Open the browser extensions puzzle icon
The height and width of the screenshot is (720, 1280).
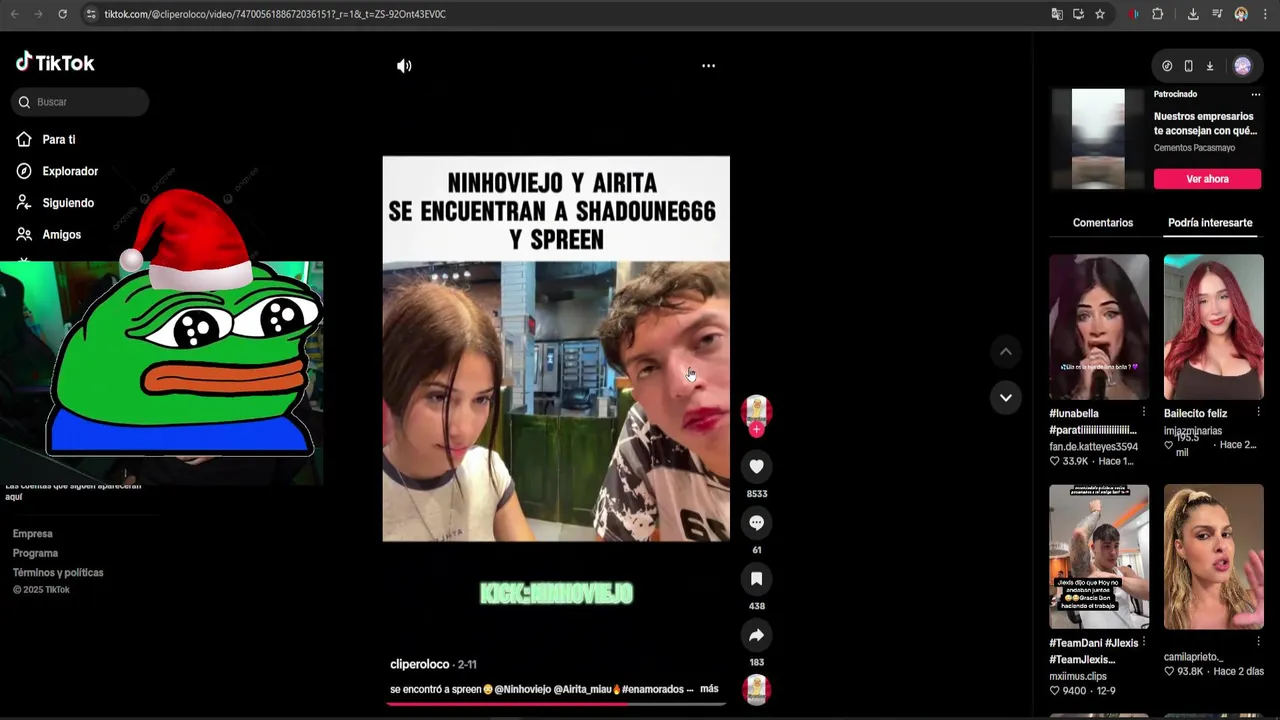(1158, 14)
